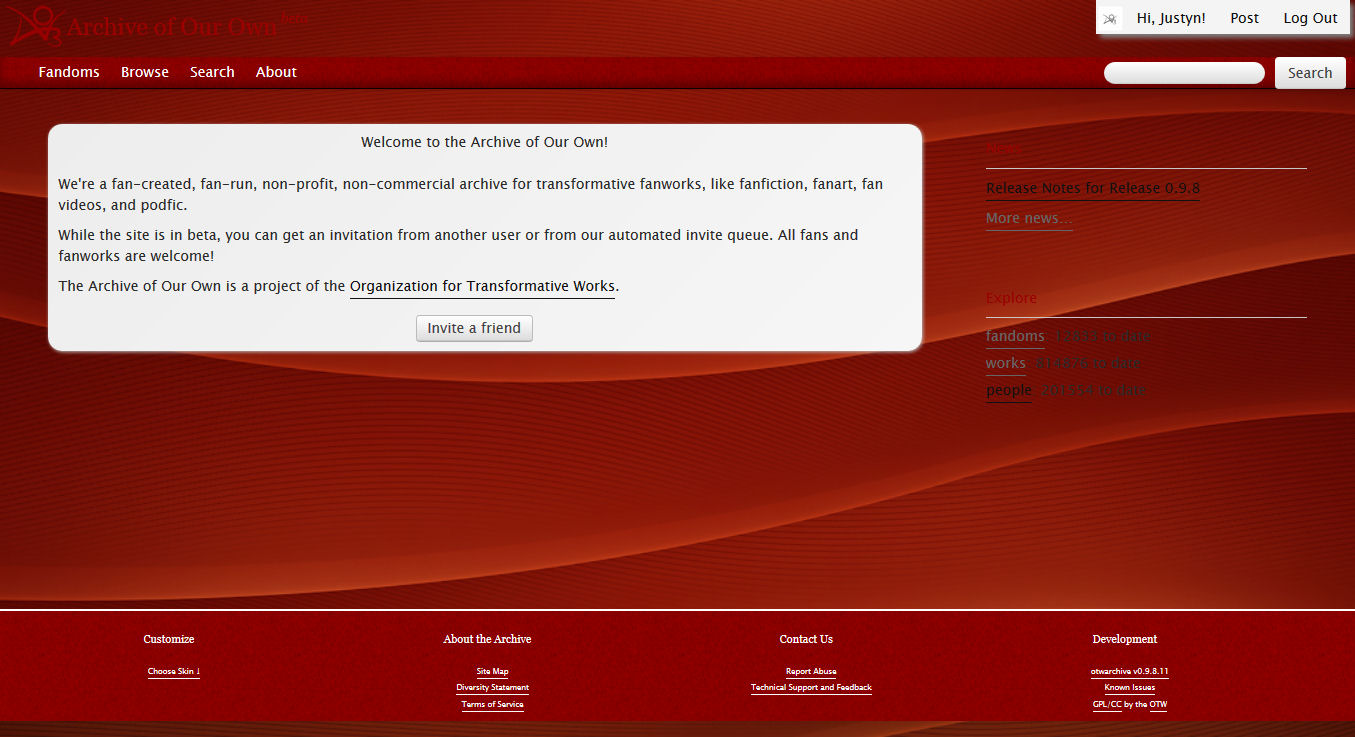The height and width of the screenshot is (737, 1355).
Task: Open Technical Support and Feedback
Action: point(811,688)
